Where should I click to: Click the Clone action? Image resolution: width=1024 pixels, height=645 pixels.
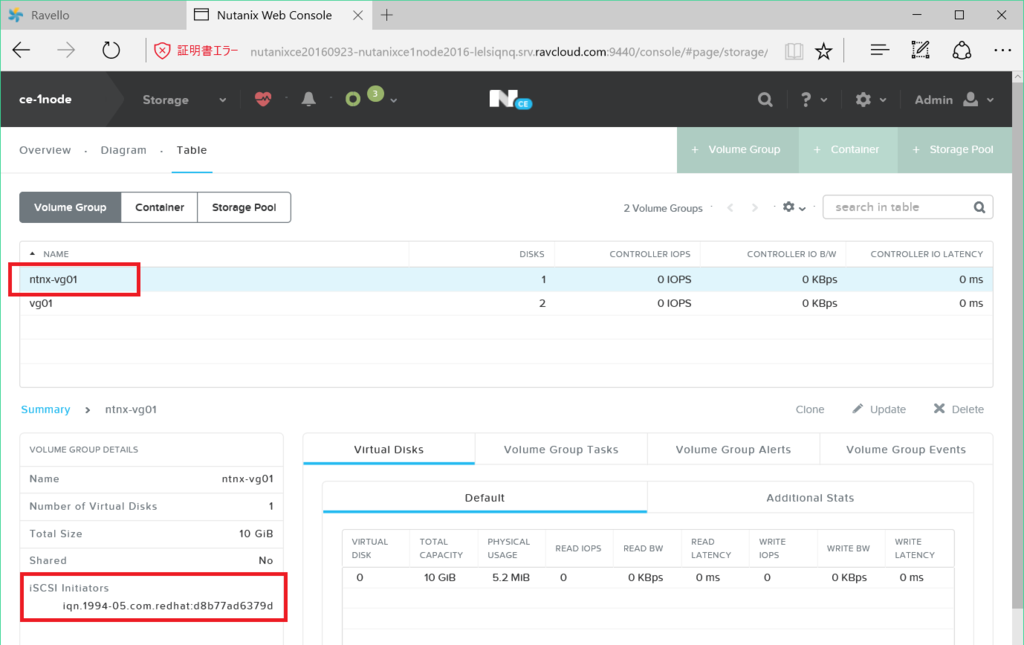point(809,409)
